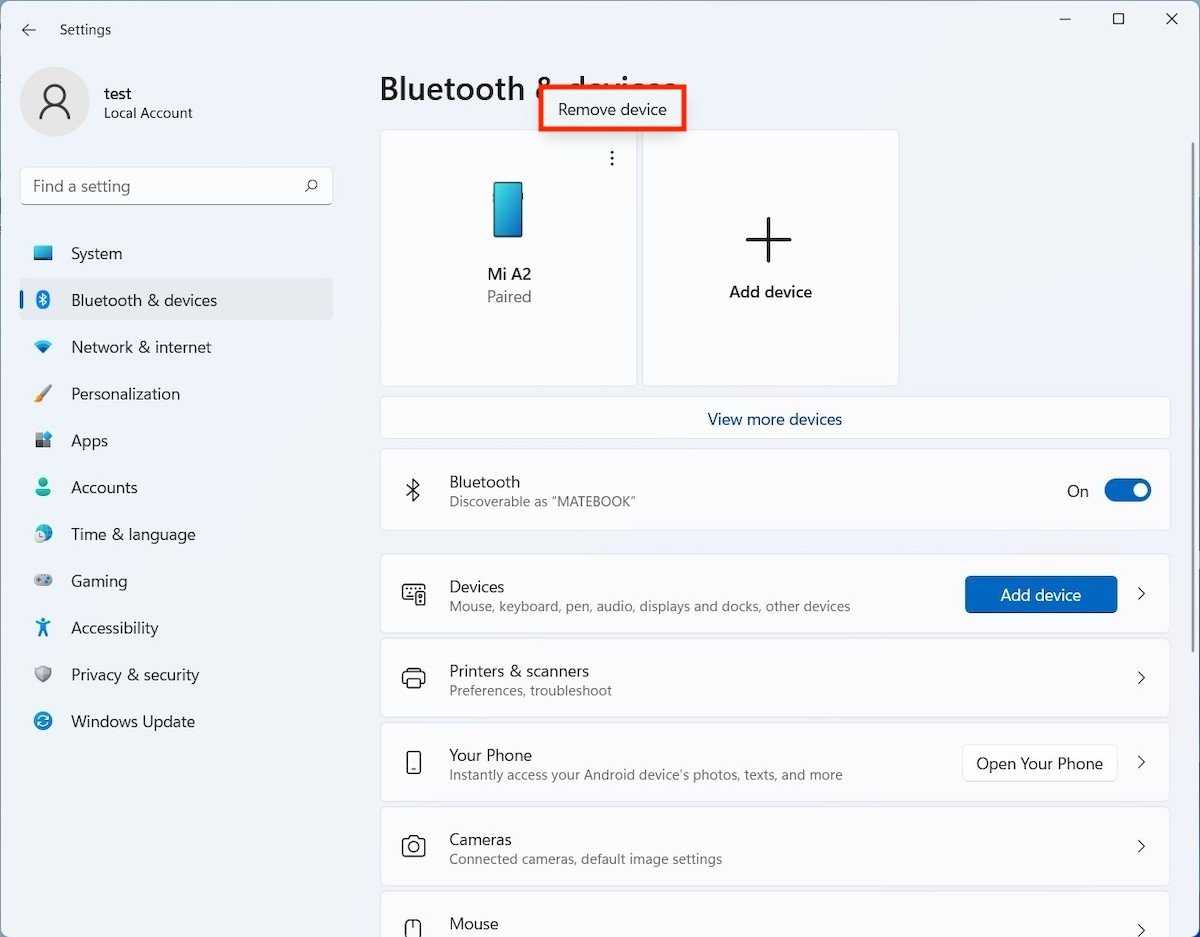Select Network & internet in sidebar
The width and height of the screenshot is (1200, 937).
[141, 347]
